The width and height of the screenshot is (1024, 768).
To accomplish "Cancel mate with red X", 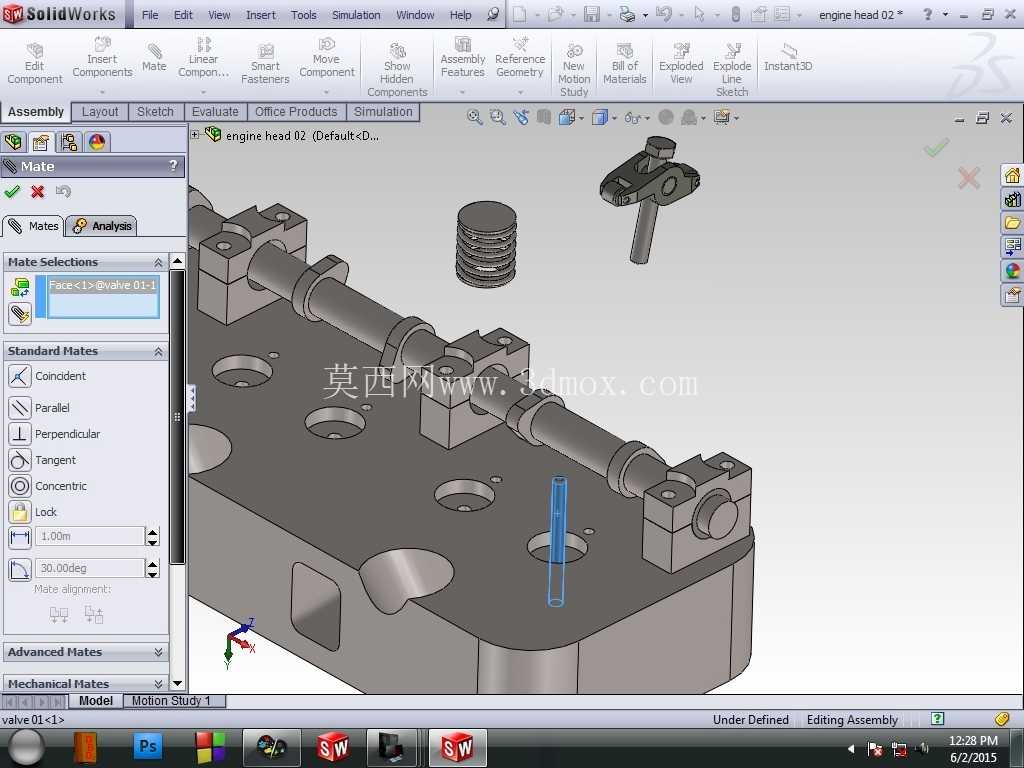I will pos(37,191).
